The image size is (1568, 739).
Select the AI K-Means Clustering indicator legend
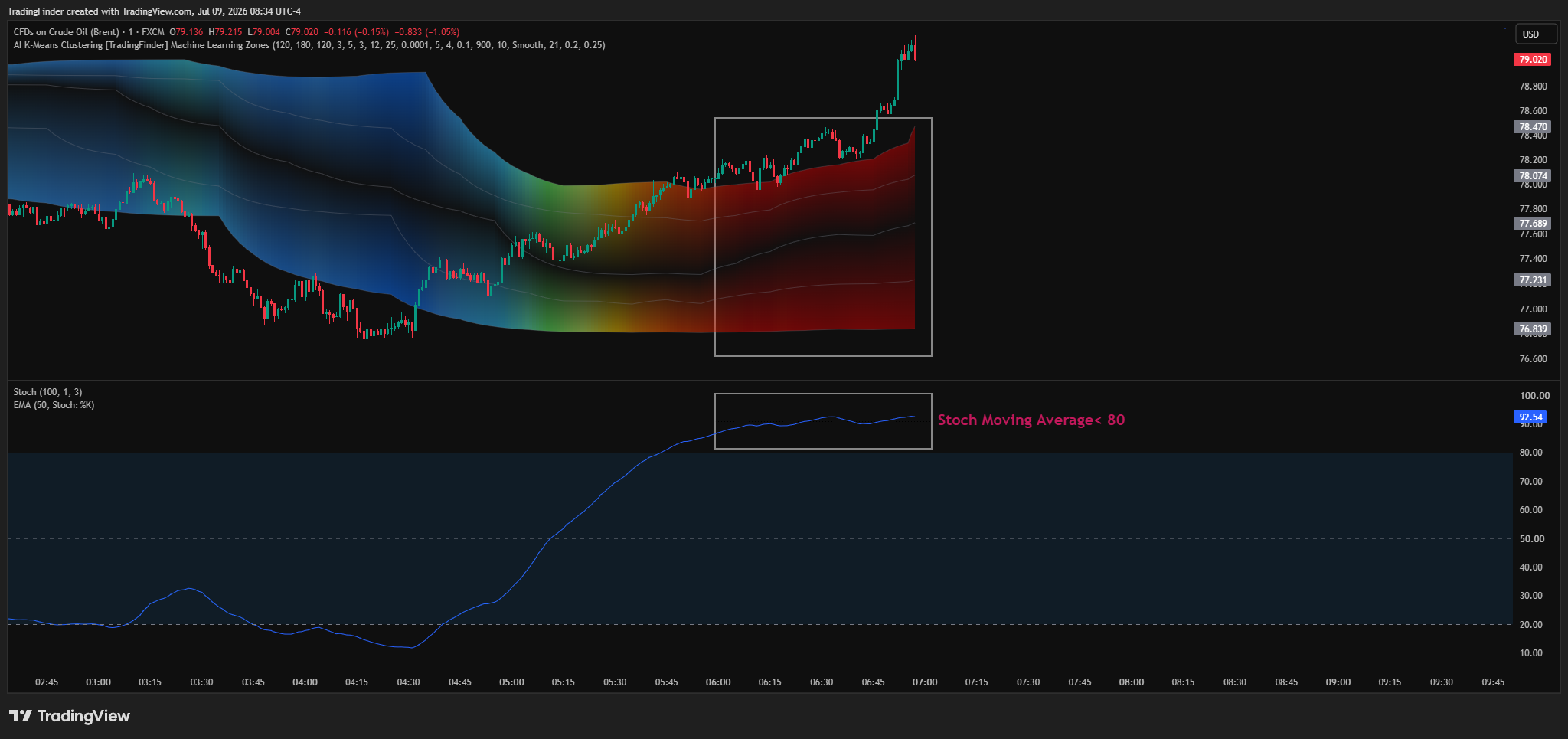(x=309, y=45)
